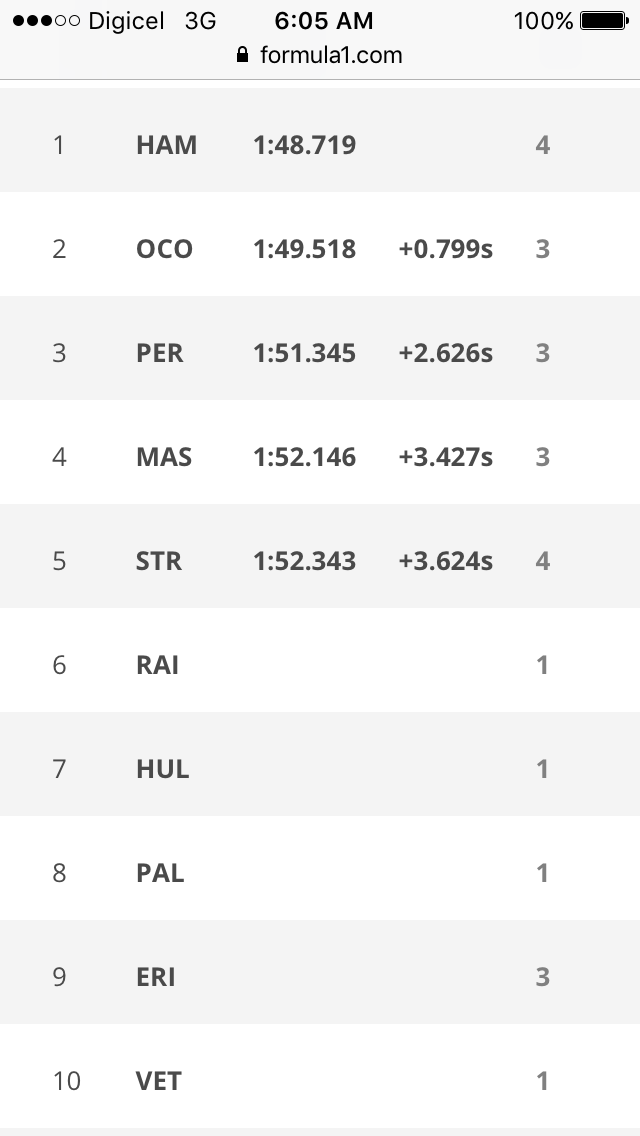640x1136 pixels.
Task: Tap PER driver abbreviation
Action: tap(160, 353)
